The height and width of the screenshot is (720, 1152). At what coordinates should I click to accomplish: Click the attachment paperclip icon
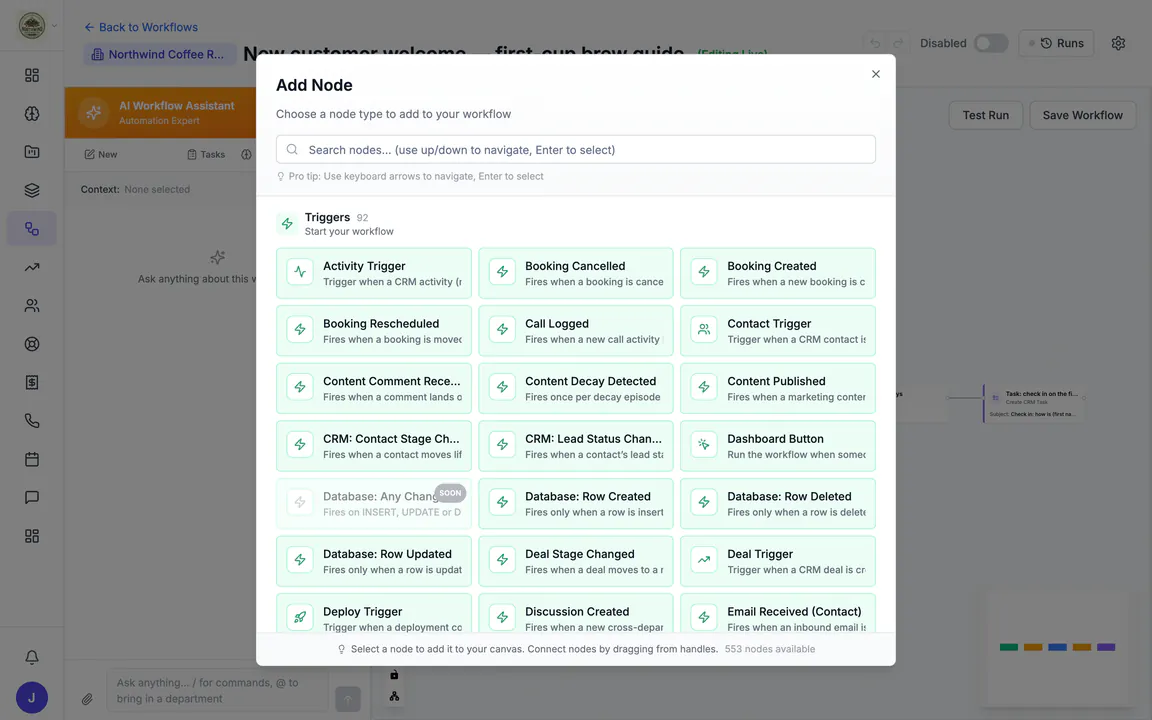(87, 699)
